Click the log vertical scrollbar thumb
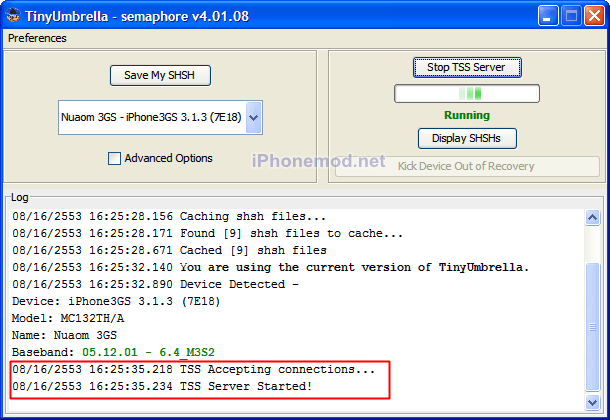Image resolution: width=610 pixels, height=420 pixels. pyautogui.click(x=592, y=327)
